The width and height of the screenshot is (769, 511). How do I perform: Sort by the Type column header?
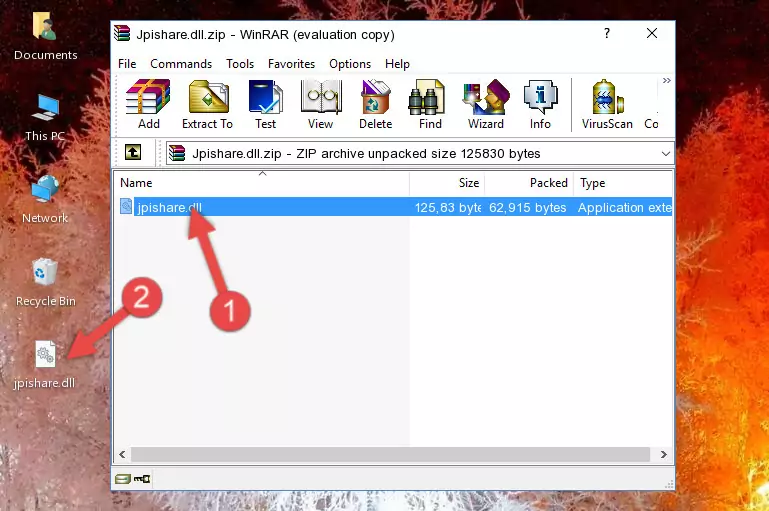pos(623,183)
